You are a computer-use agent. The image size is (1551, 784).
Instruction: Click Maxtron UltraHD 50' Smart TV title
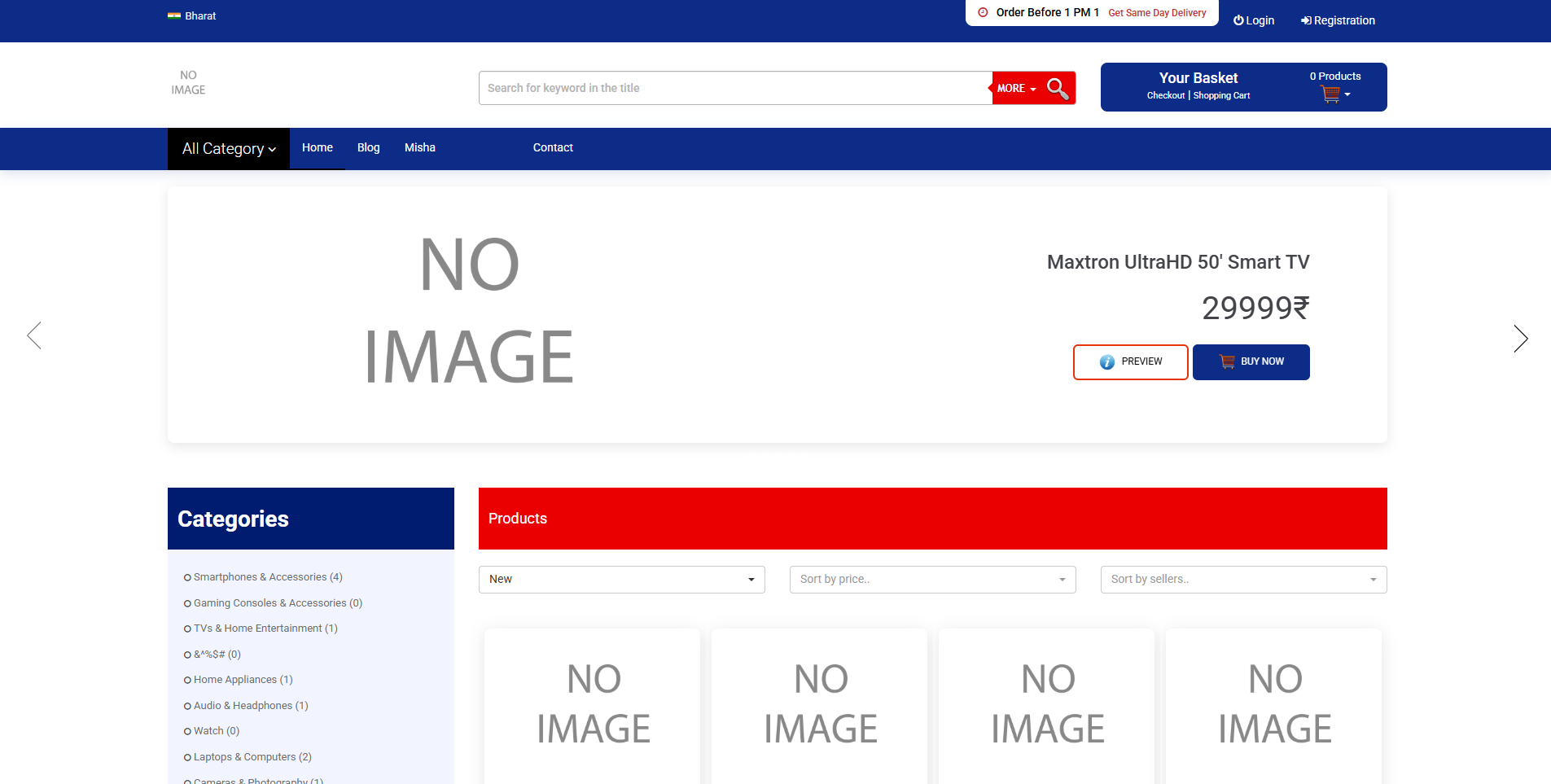click(x=1178, y=262)
